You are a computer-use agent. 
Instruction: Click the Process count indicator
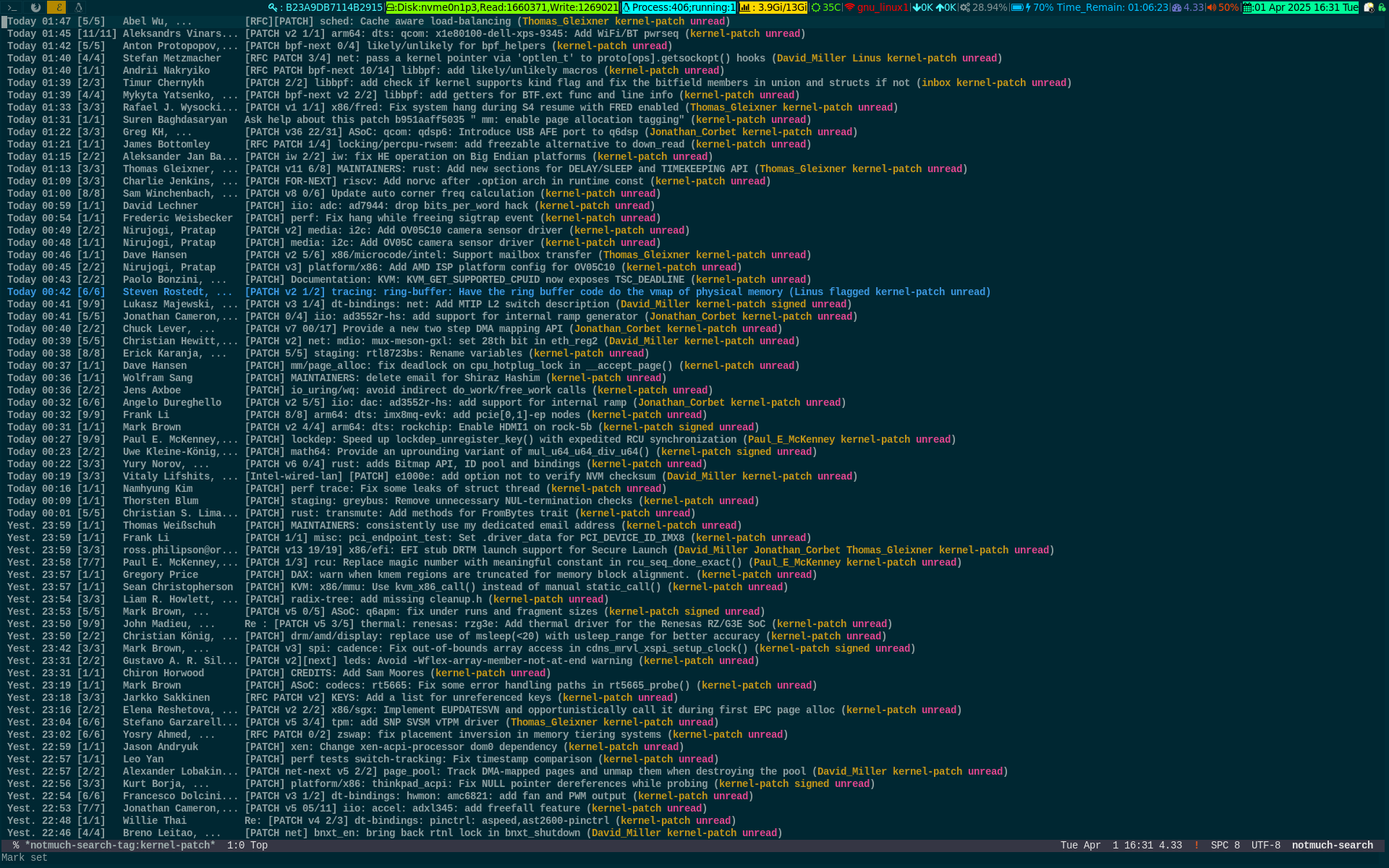(679, 7)
